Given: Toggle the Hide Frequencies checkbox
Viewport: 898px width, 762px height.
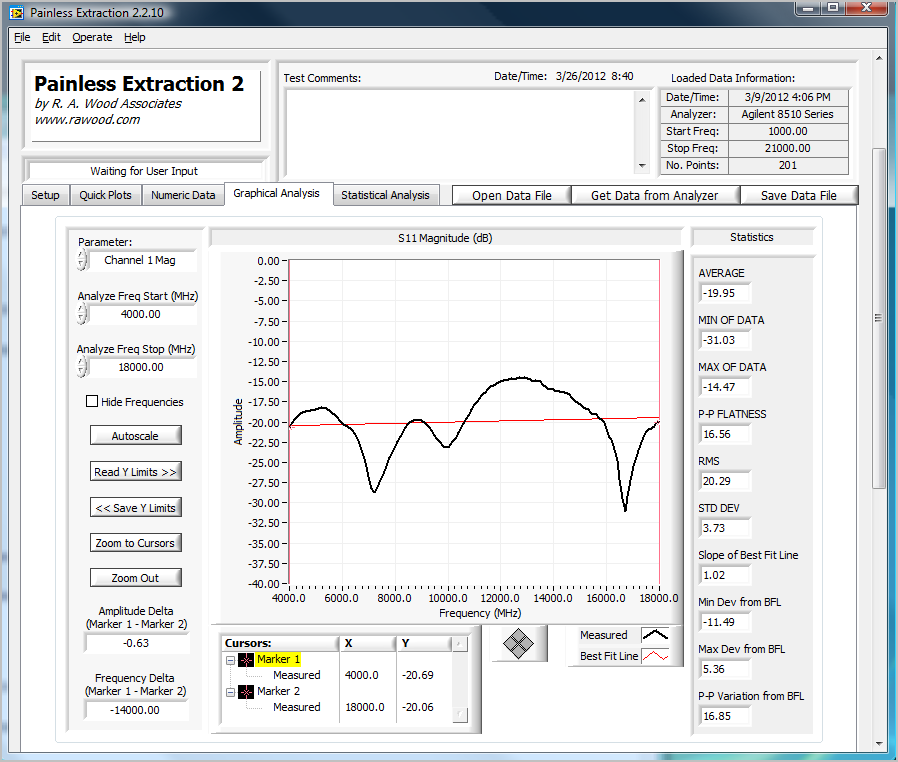Looking at the screenshot, I should coord(92,401).
